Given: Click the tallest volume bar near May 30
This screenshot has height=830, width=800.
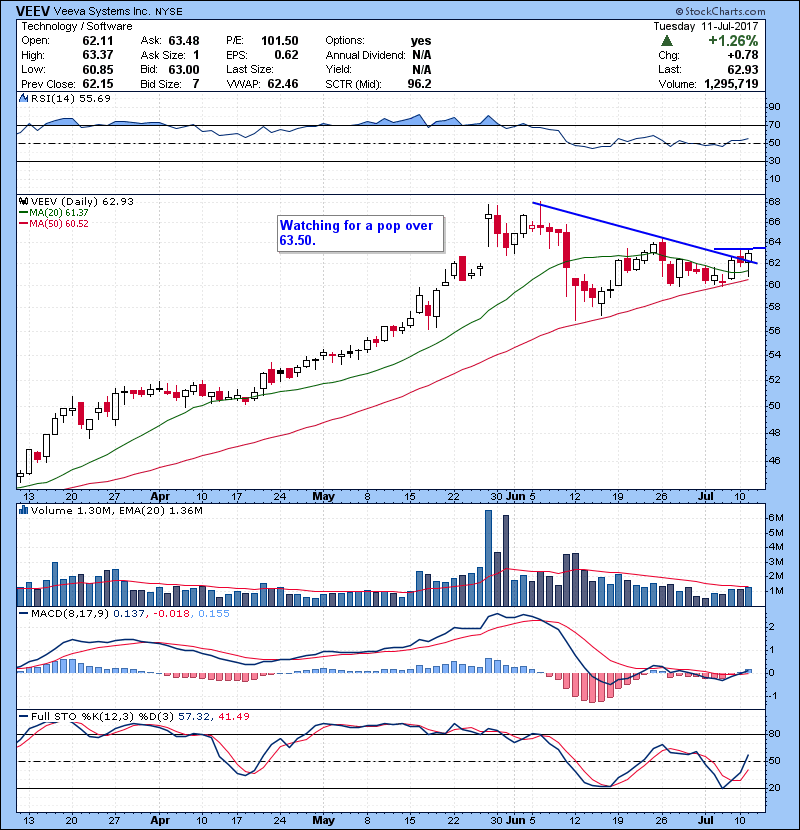Looking at the screenshot, I should 488,558.
